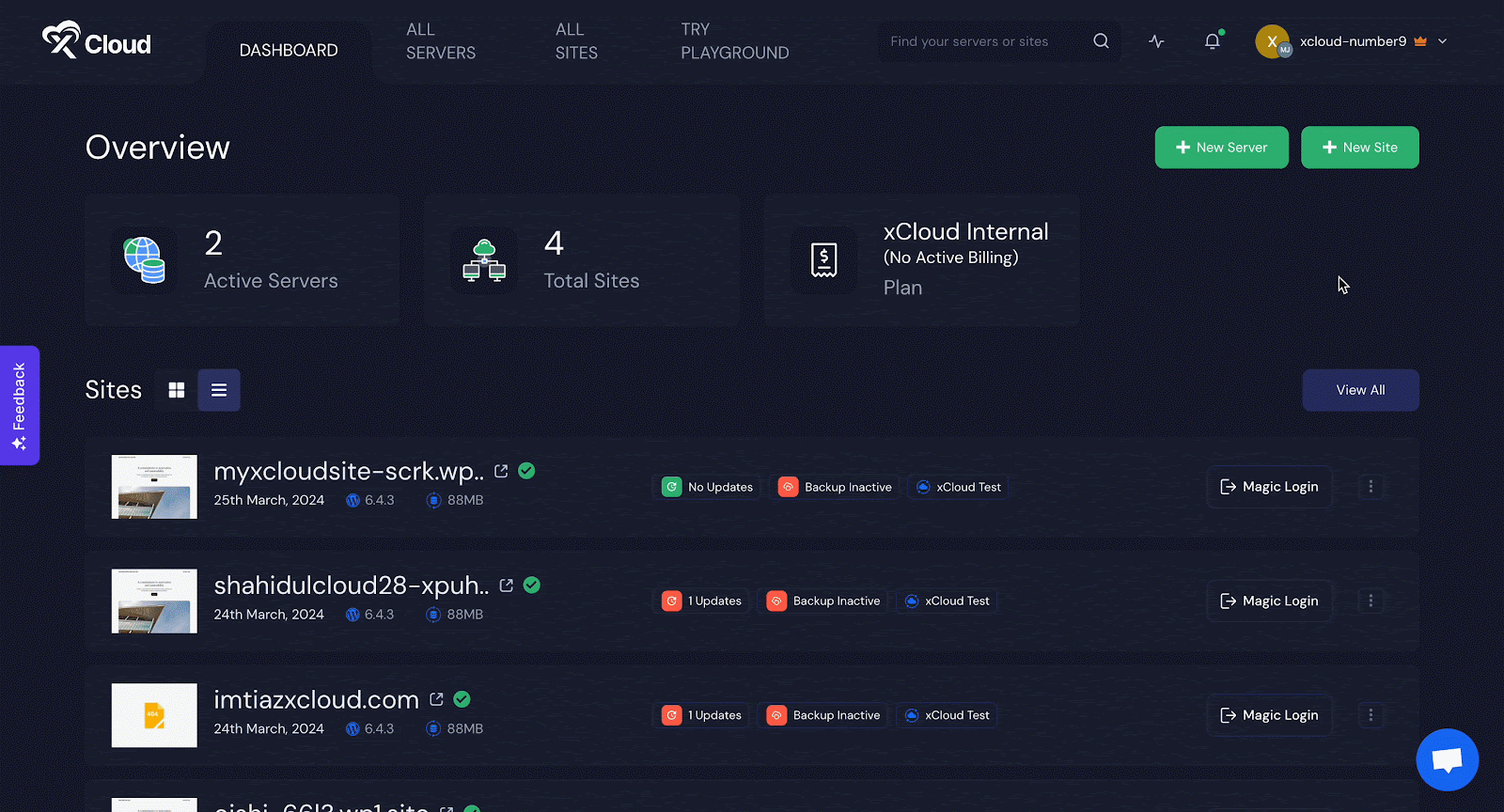The height and width of the screenshot is (812, 1504).
Task: Click the New Site button
Action: click(1359, 148)
